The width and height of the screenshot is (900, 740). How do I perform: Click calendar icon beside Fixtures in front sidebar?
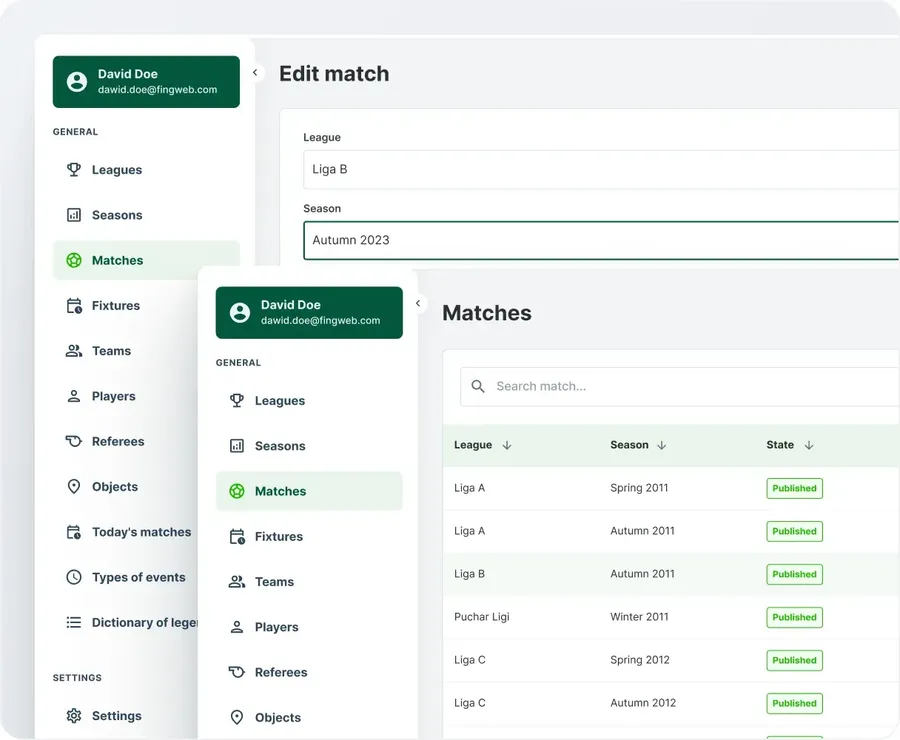coord(237,537)
